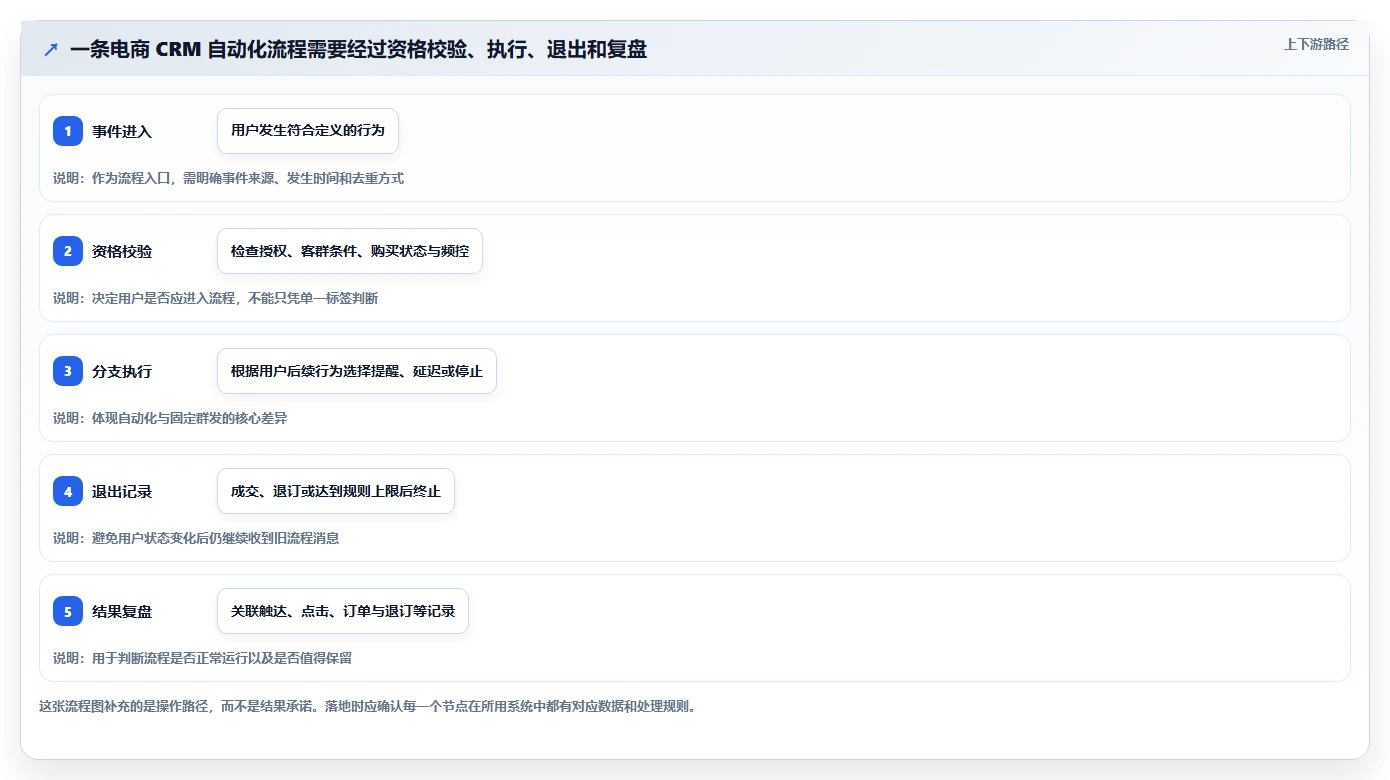Screen dimensions: 1390x780
Task: Select the 资格校验 step label
Action: pyautogui.click(x=122, y=251)
